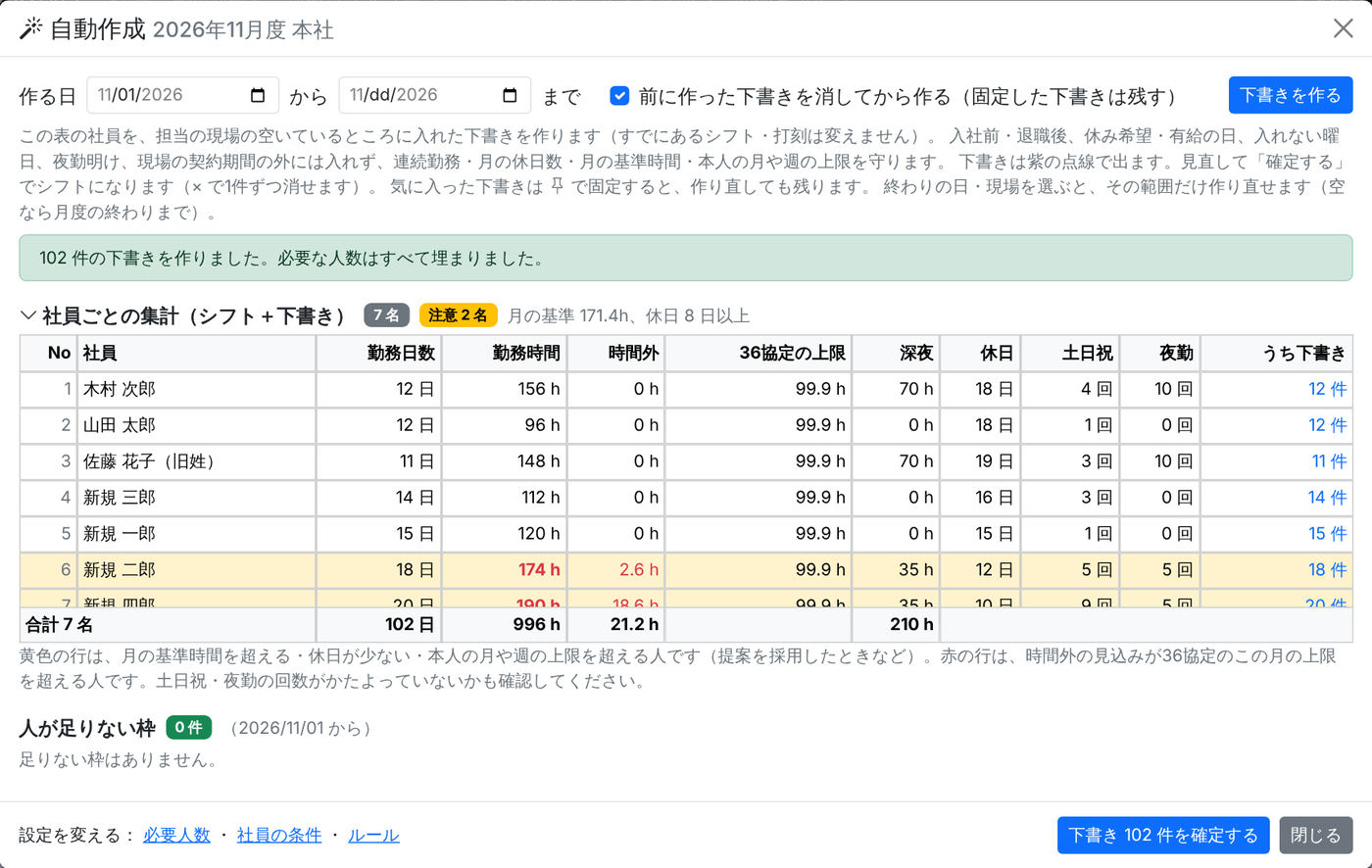The height and width of the screenshot is (868, 1372).
Task: Click the 下書きを作る button
Action: (x=1291, y=95)
